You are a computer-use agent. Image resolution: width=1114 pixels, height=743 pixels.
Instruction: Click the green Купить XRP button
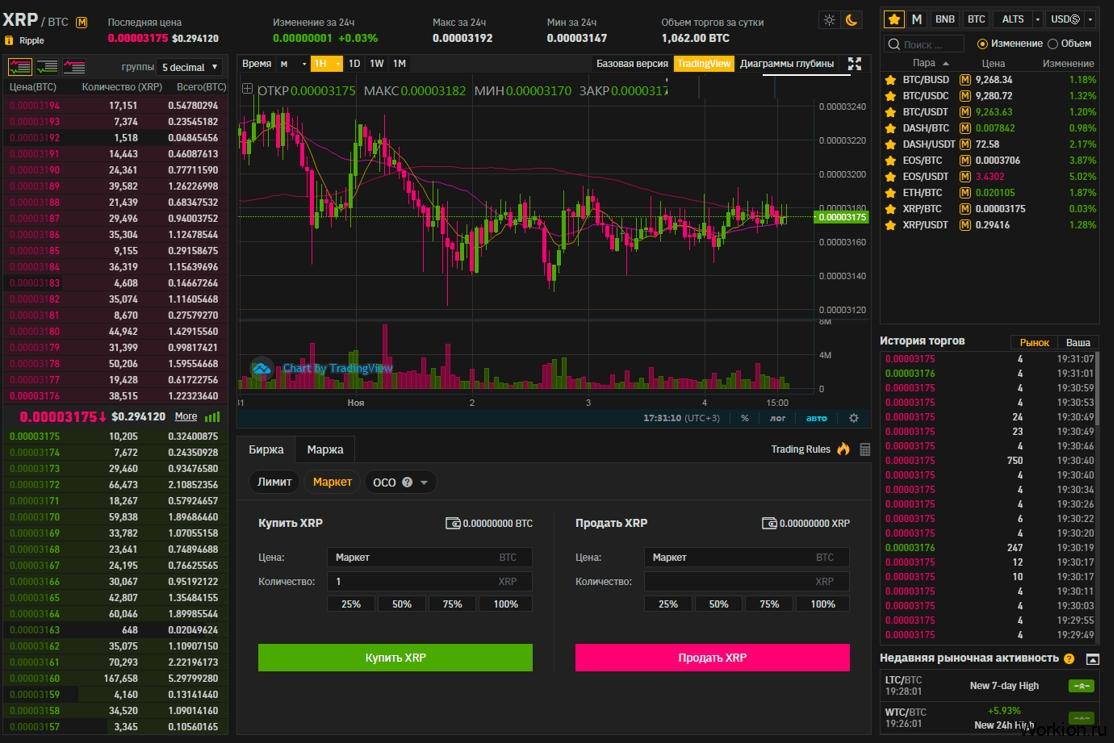(395, 658)
